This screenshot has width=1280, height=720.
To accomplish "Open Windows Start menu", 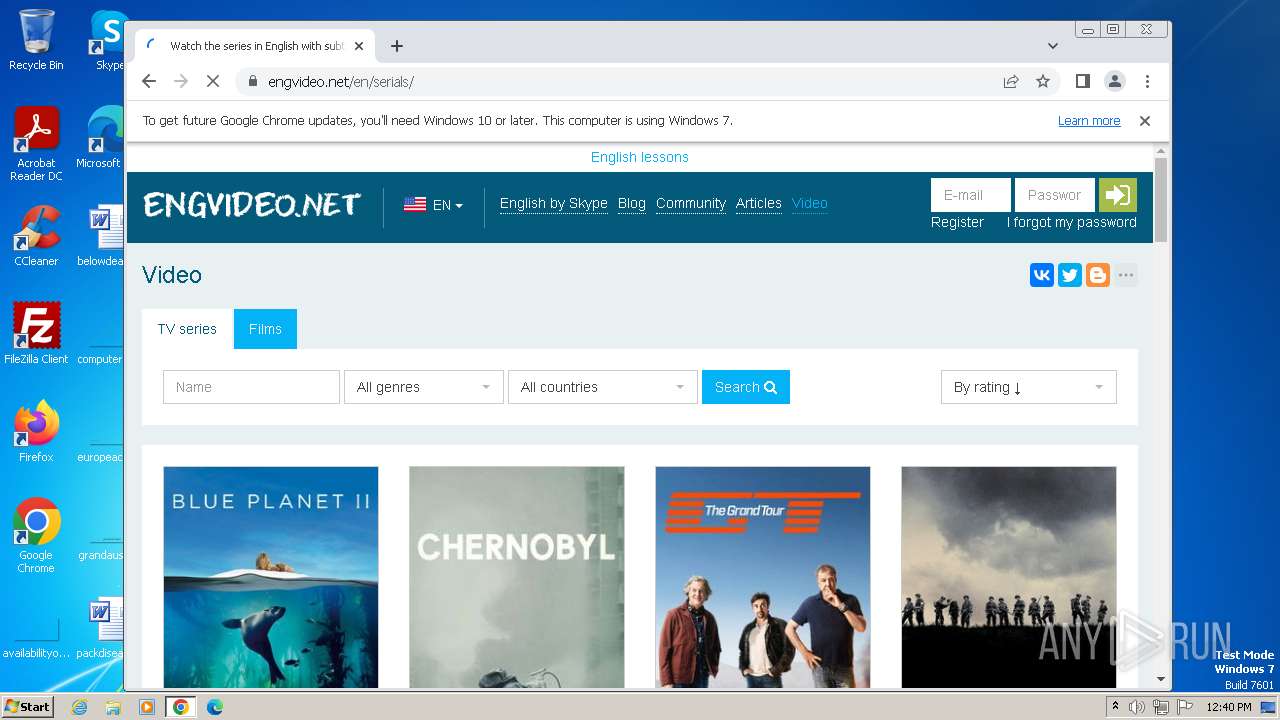I will pyautogui.click(x=27, y=707).
